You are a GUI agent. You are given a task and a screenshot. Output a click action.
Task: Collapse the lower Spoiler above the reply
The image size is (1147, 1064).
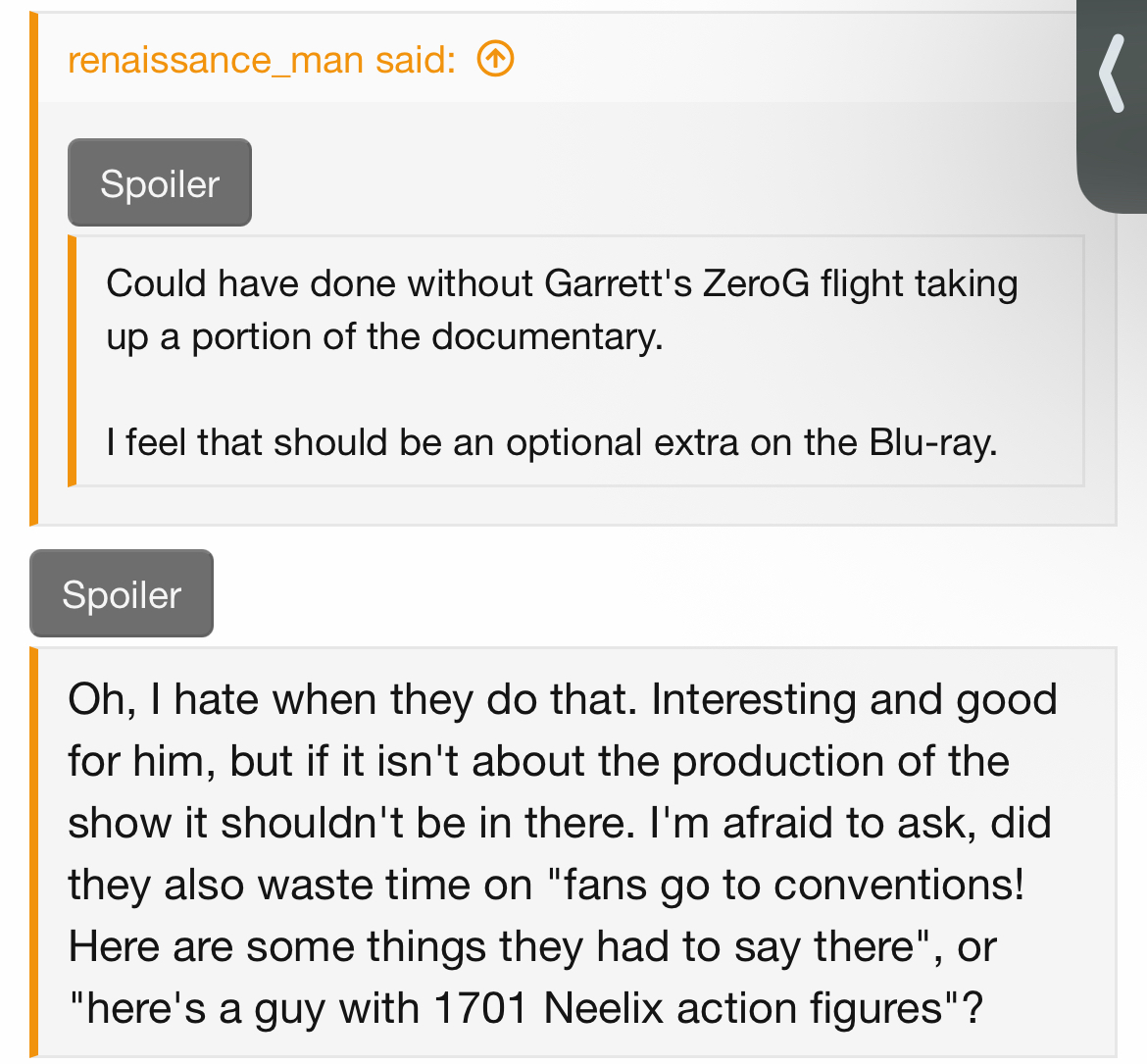(122, 593)
